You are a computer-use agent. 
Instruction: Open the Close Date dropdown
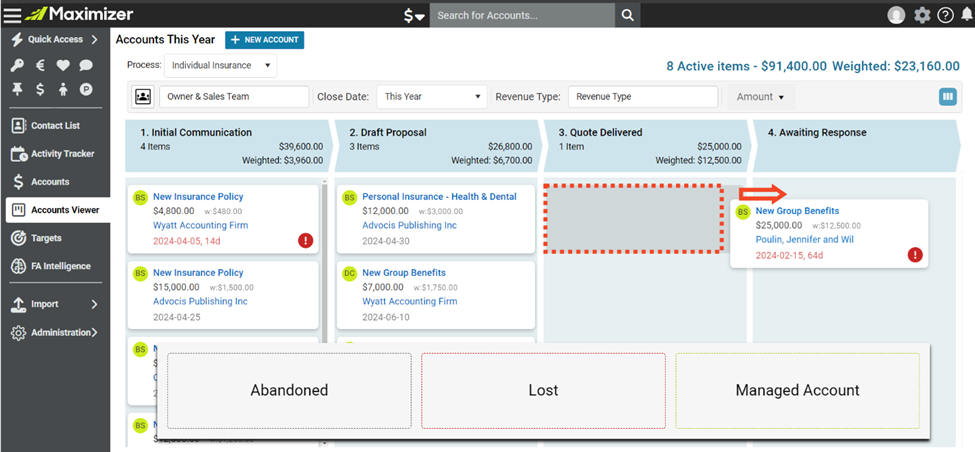pyautogui.click(x=432, y=97)
